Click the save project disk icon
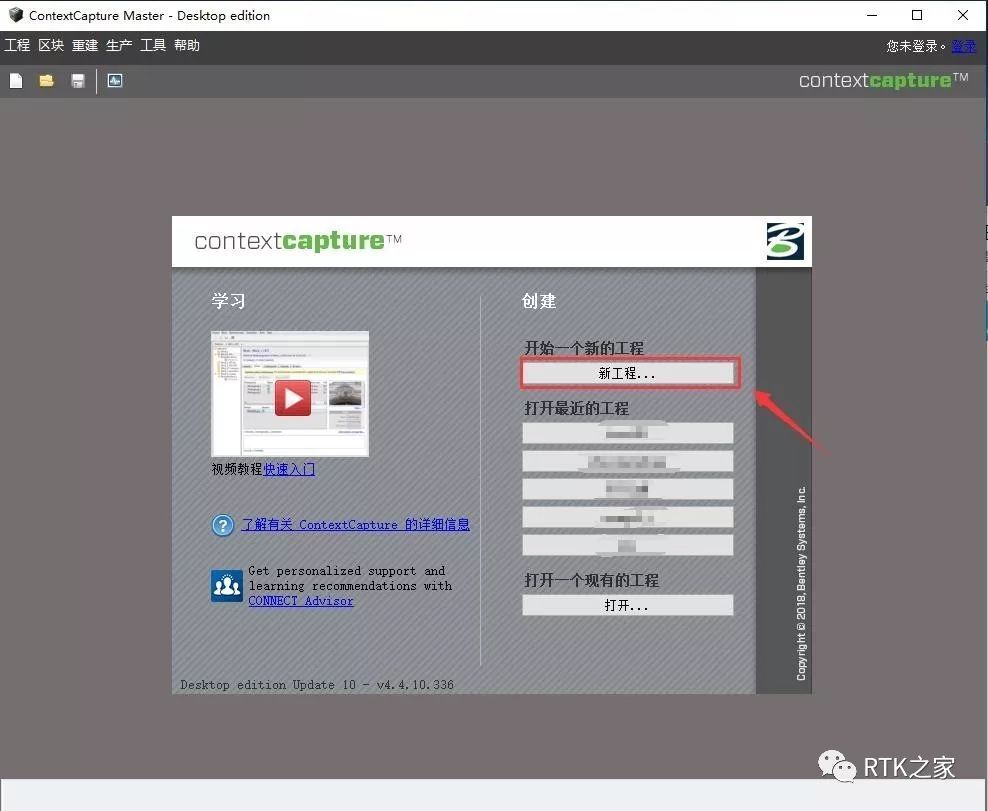 (x=78, y=81)
